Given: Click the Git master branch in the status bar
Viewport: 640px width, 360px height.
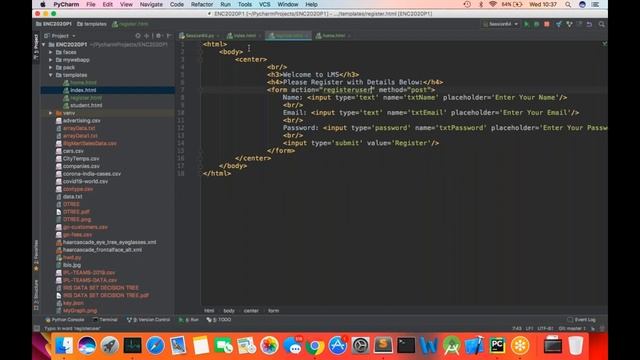Looking at the screenshot, I should click(572, 329).
